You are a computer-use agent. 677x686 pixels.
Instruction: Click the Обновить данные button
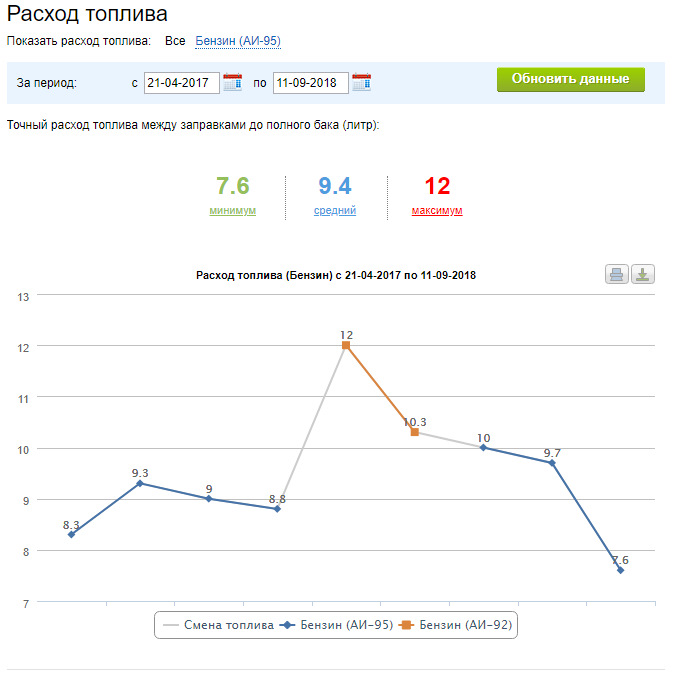(570, 80)
